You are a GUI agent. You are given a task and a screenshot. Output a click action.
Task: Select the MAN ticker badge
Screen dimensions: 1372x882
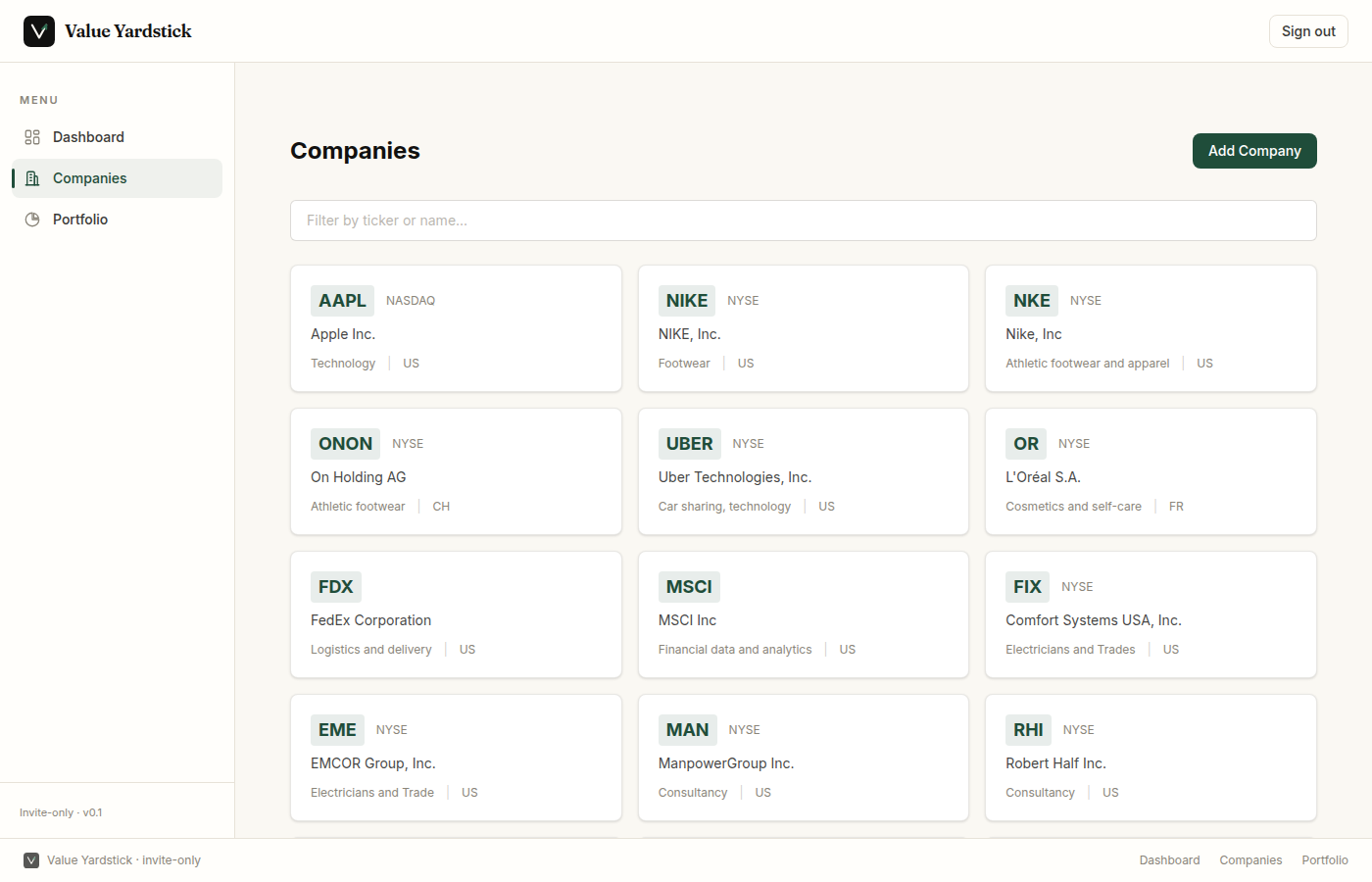688,730
